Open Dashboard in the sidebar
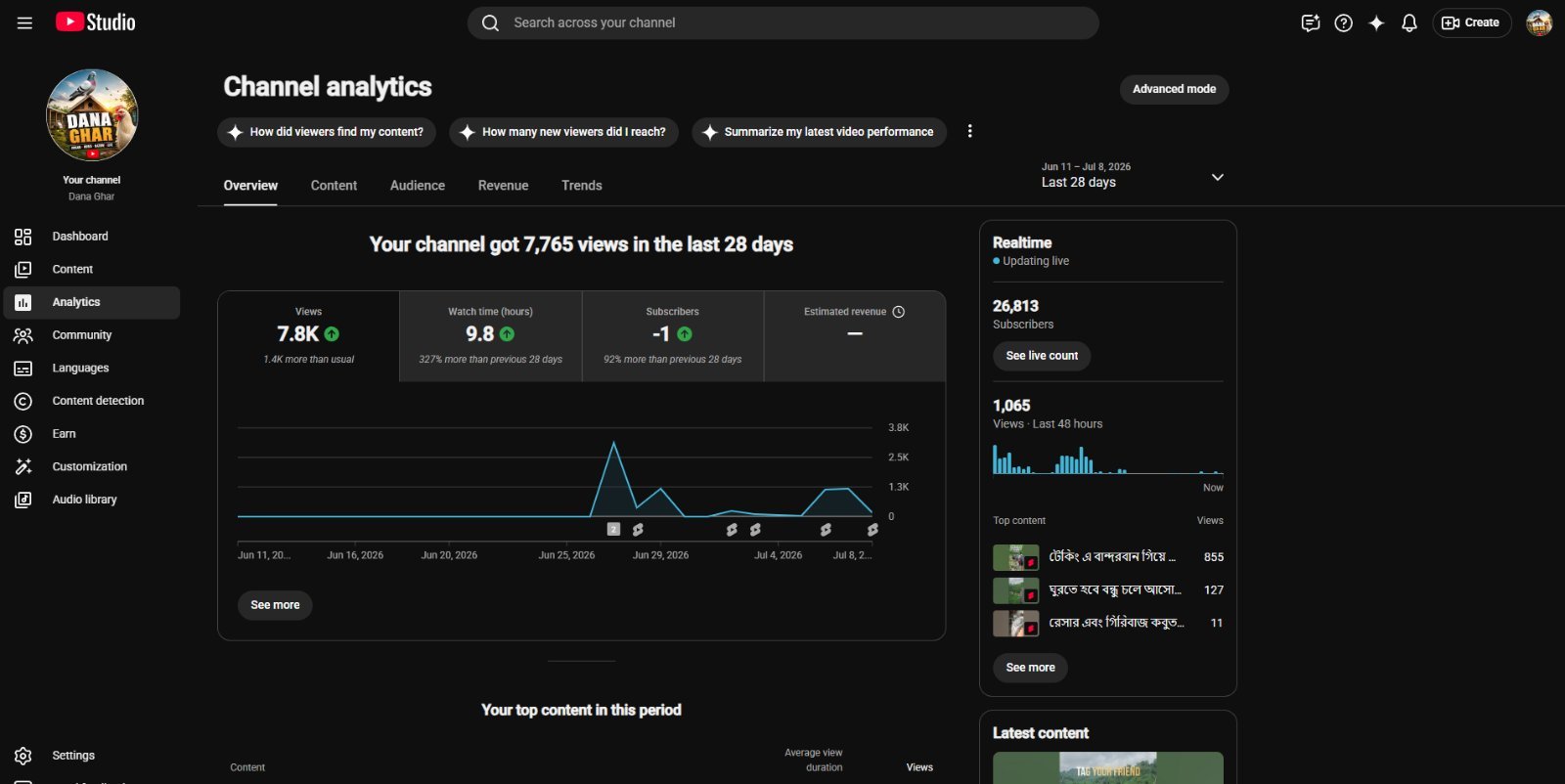 [92, 237]
